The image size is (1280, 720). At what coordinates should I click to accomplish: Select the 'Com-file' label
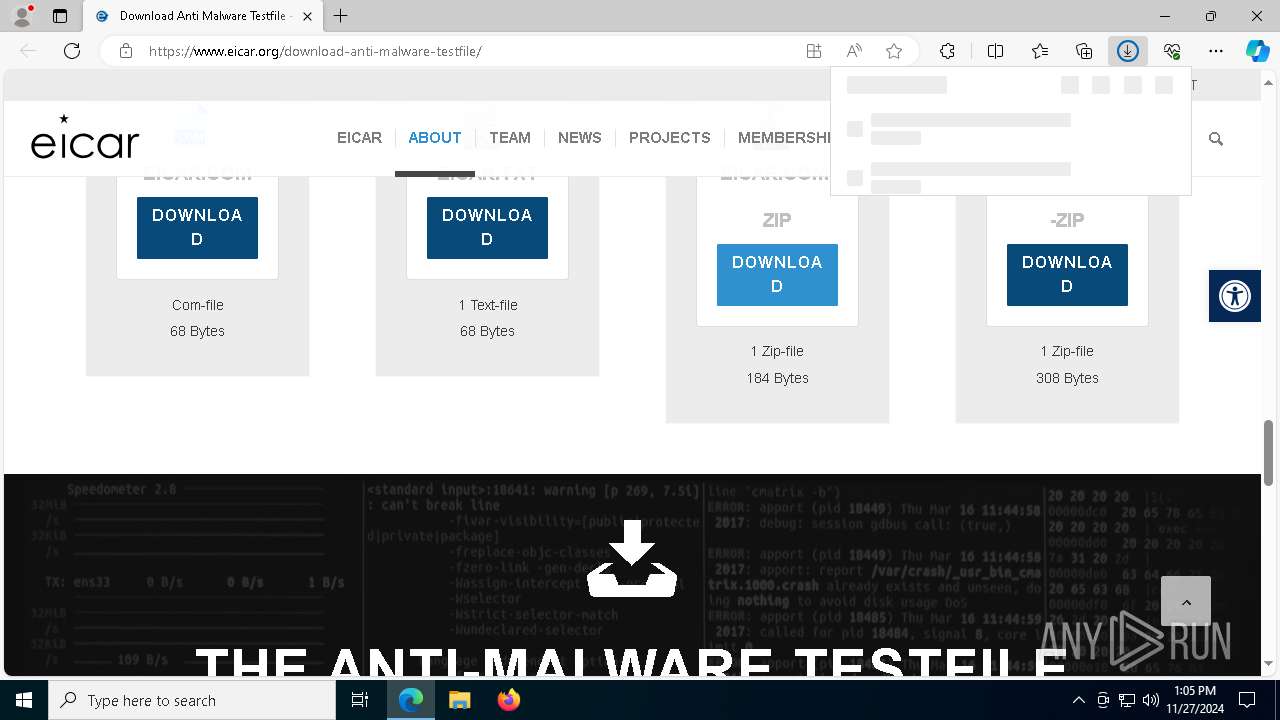[198, 305]
